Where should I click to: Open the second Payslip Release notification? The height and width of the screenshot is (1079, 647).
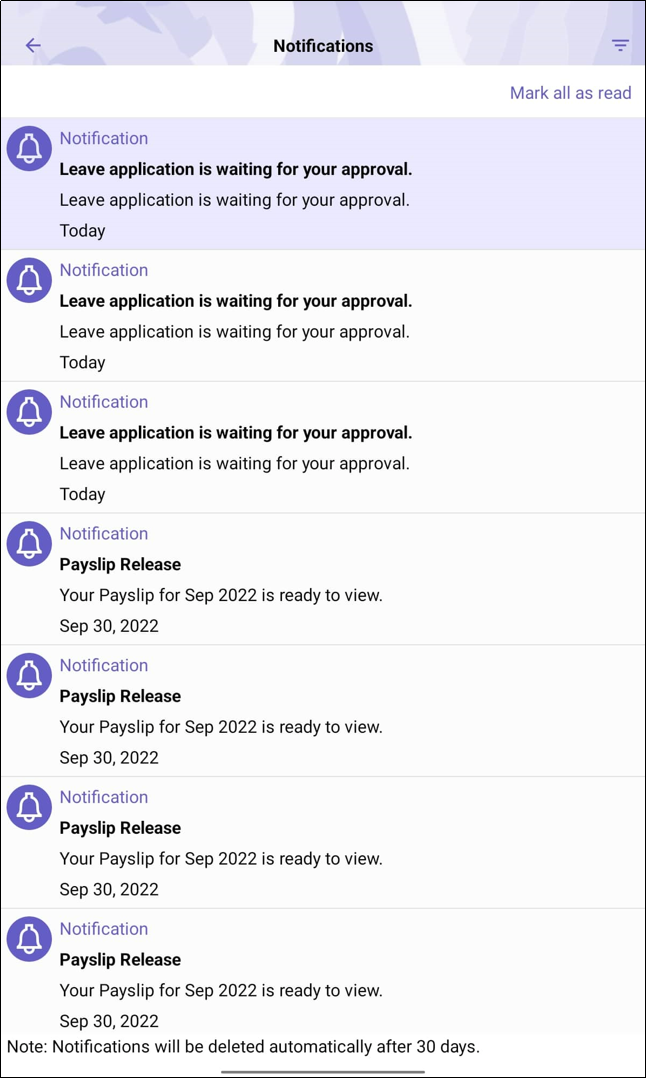tap(324, 711)
